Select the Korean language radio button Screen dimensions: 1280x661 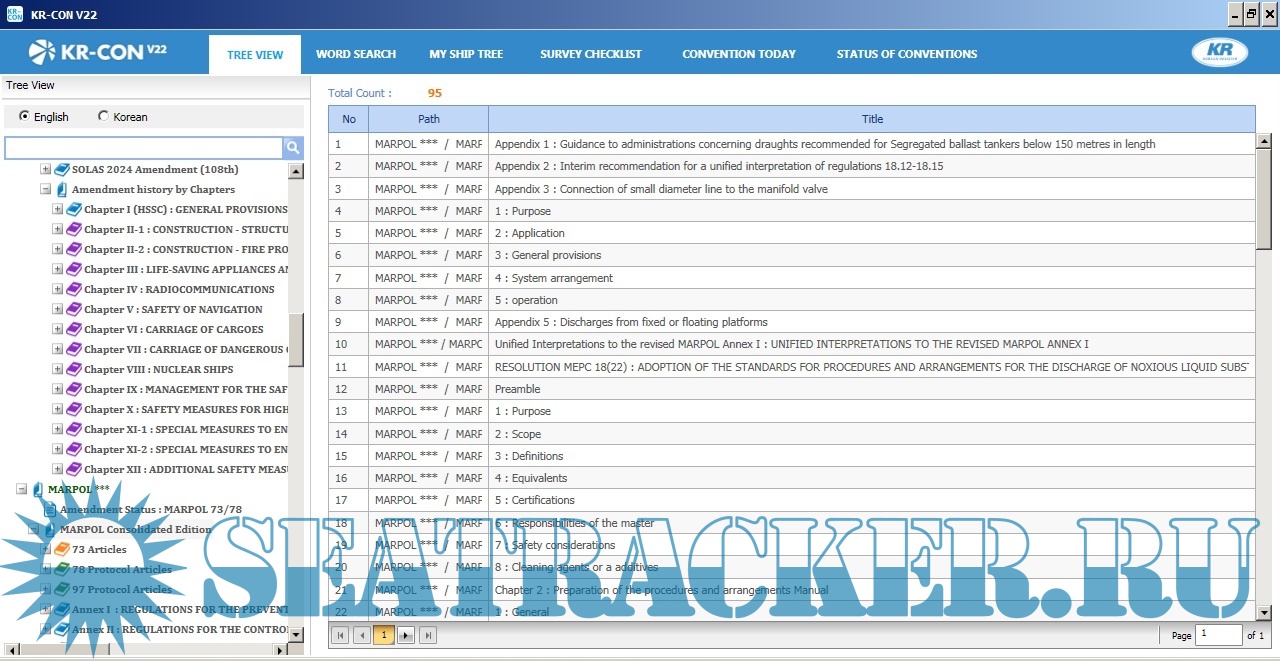103,116
